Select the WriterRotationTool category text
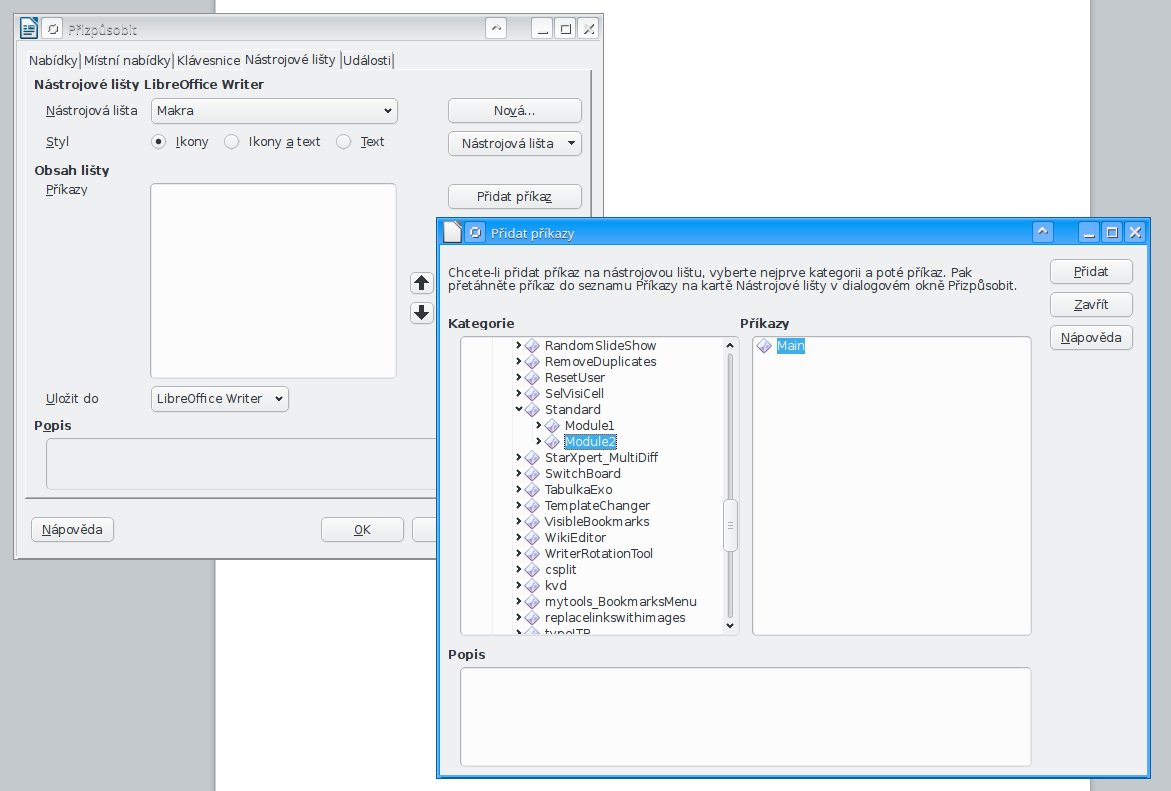 click(599, 553)
